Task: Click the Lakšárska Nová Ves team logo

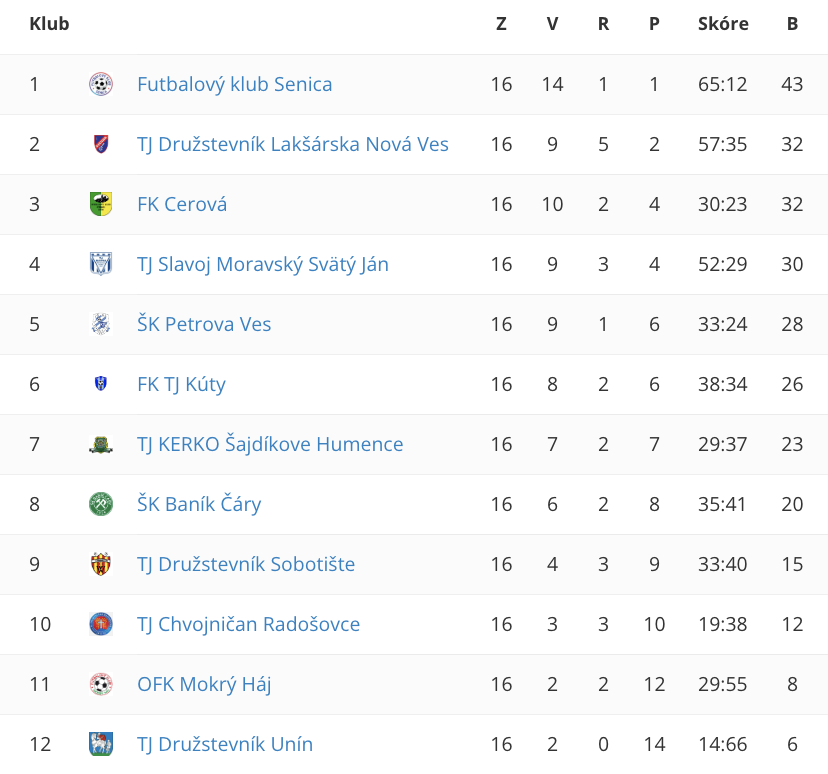Action: pos(101,144)
